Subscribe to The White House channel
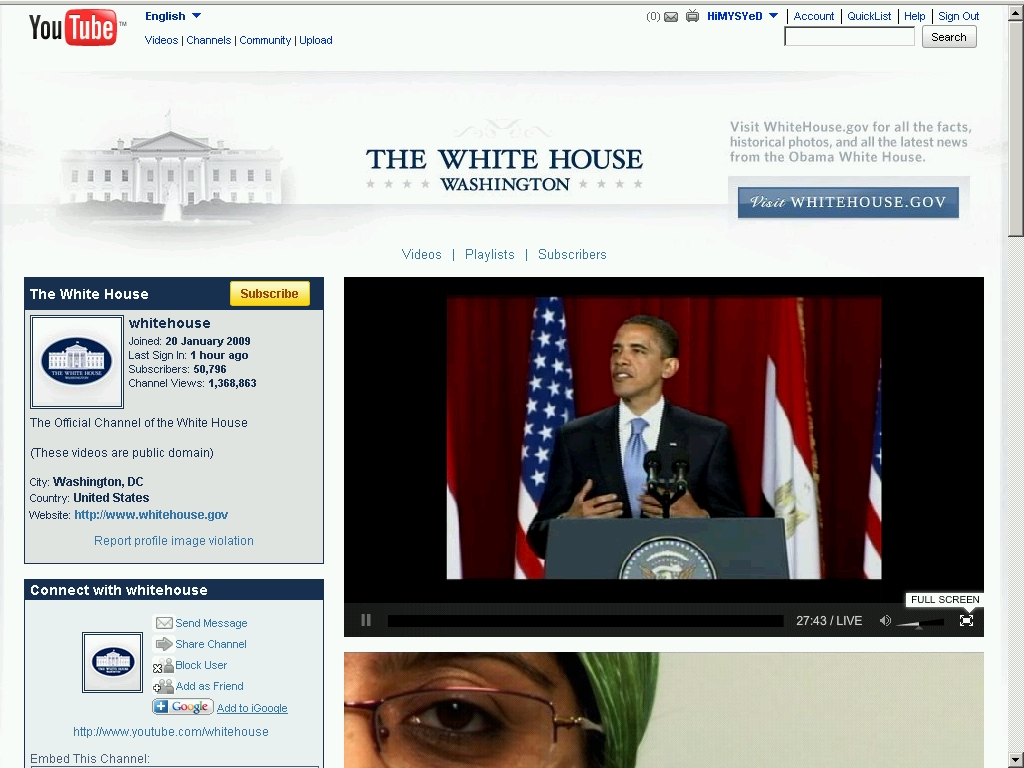1024x768 pixels. 269,294
